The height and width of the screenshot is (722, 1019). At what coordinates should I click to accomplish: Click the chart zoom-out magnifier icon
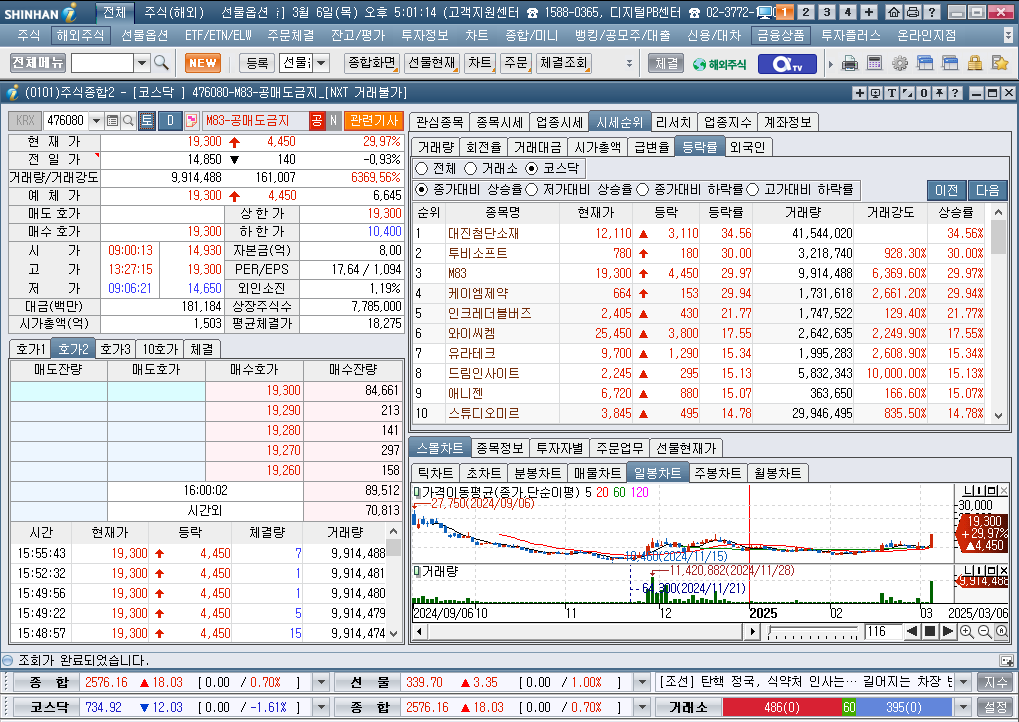pyautogui.click(x=984, y=631)
